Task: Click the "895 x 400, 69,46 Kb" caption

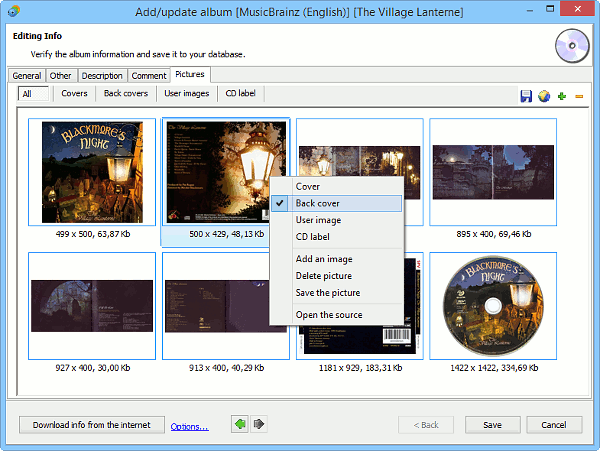Action: pyautogui.click(x=494, y=234)
